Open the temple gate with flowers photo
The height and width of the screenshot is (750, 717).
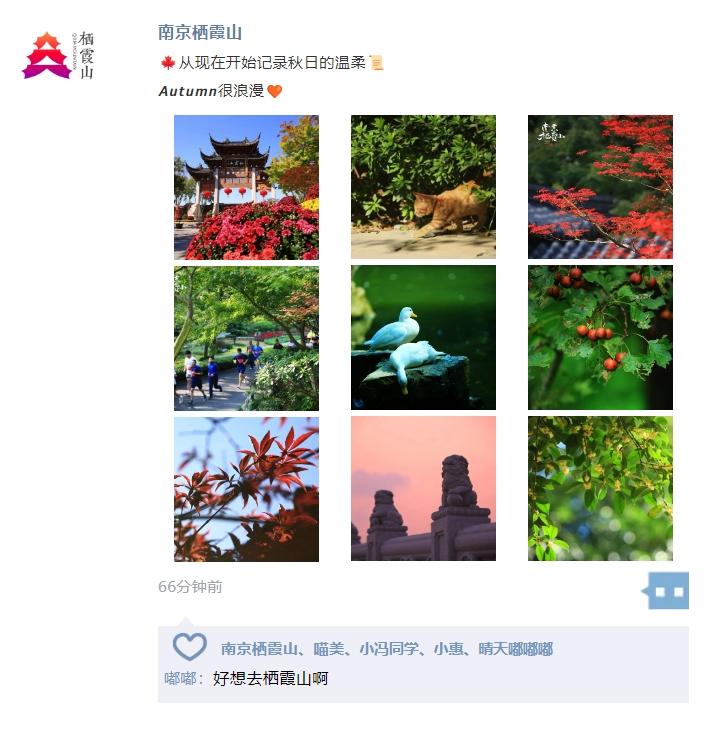(x=246, y=187)
